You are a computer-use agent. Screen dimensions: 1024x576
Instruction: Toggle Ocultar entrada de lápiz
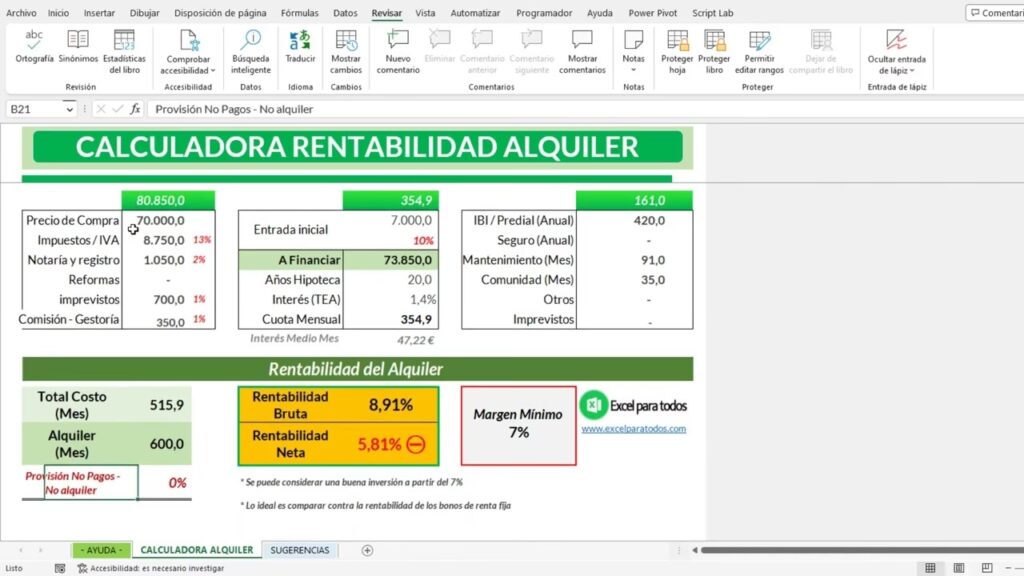point(896,50)
